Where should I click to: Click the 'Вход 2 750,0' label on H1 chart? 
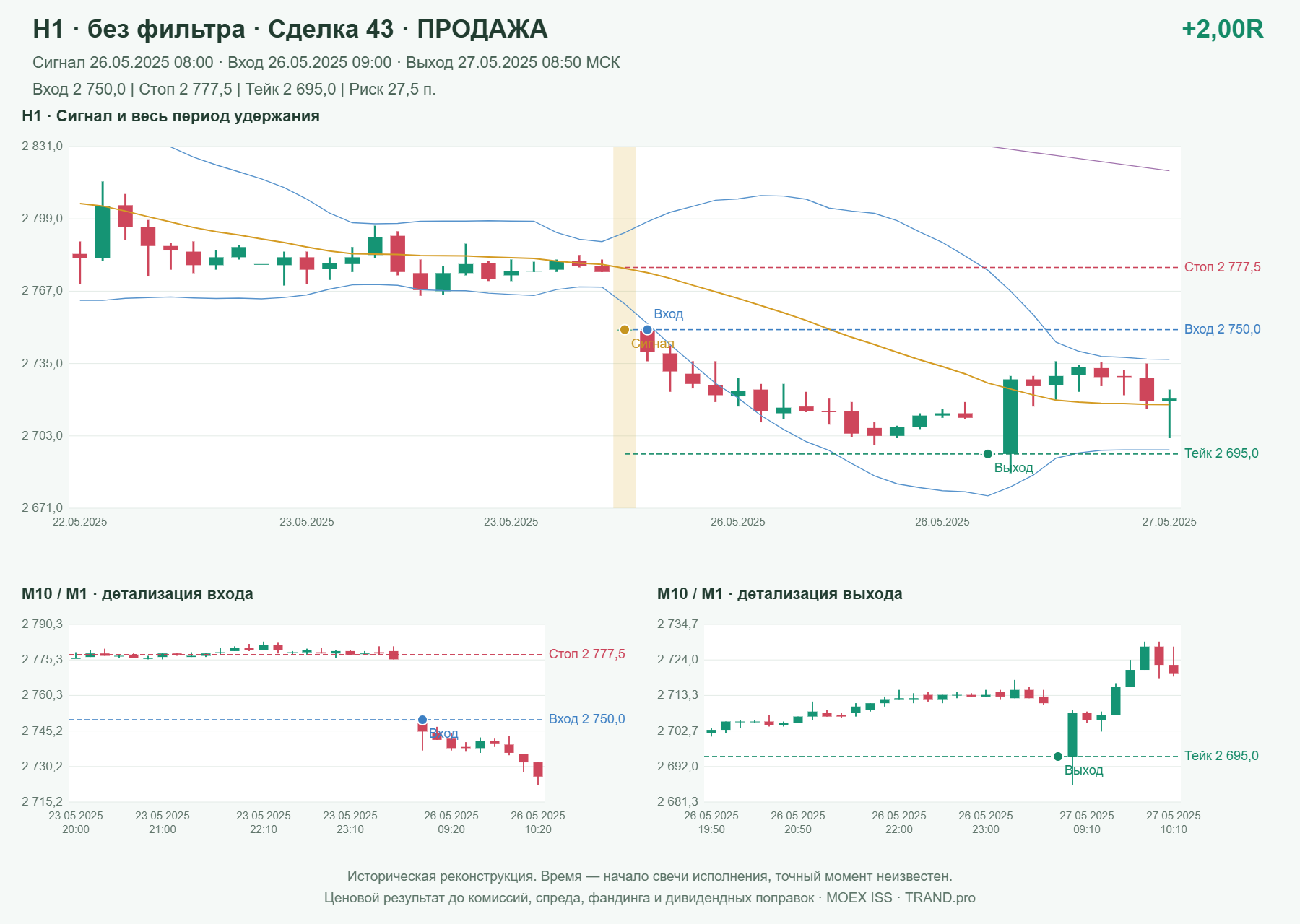(1222, 329)
